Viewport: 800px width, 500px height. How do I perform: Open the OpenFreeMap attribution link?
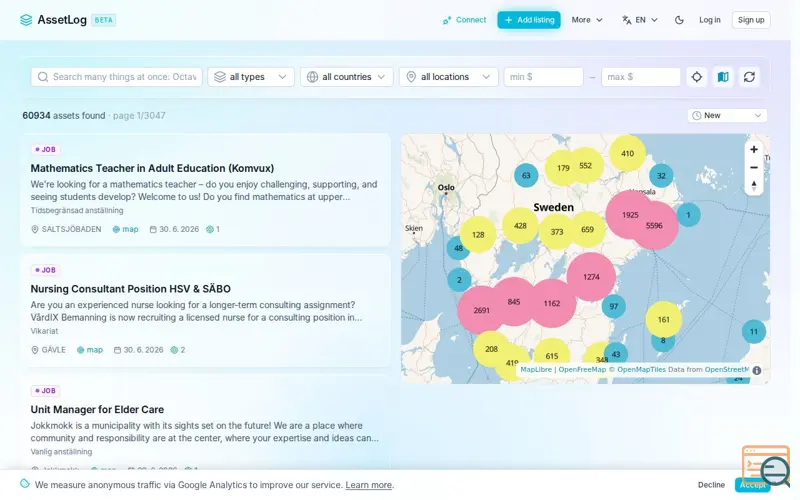pos(582,369)
